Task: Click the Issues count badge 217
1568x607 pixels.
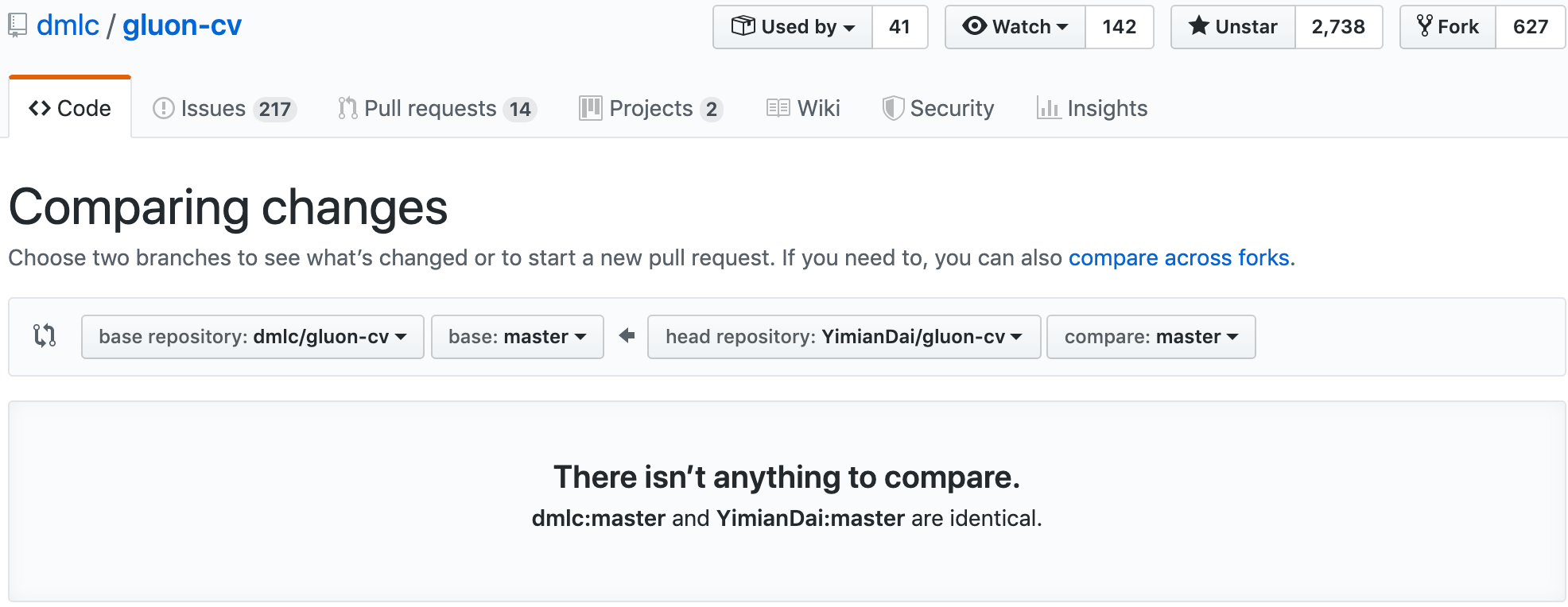Action: pyautogui.click(x=274, y=109)
